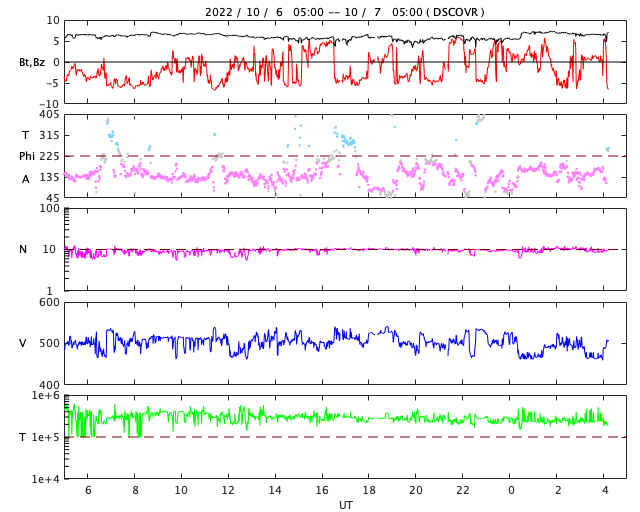This screenshot has height=512, width=640.
Task: Click the '315' tick label
Action: 49,135
